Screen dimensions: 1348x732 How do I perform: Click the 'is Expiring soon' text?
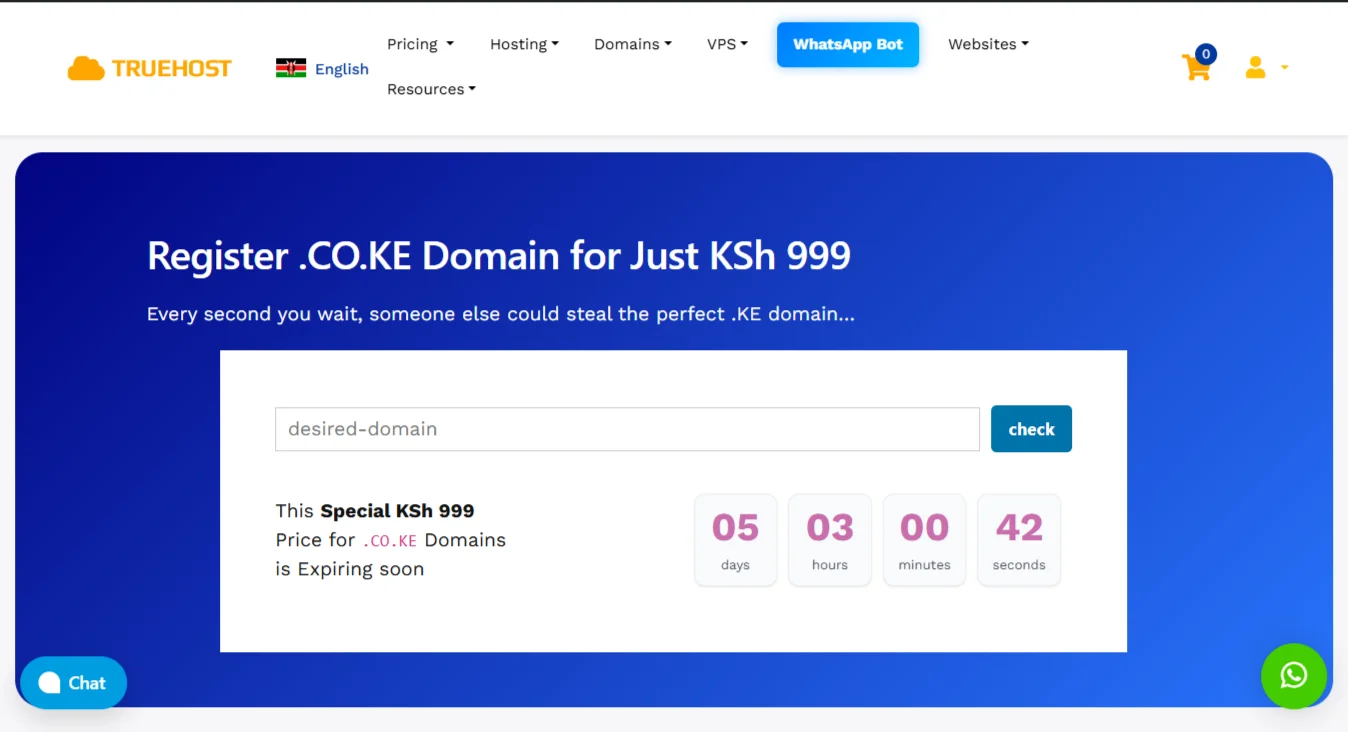point(350,569)
